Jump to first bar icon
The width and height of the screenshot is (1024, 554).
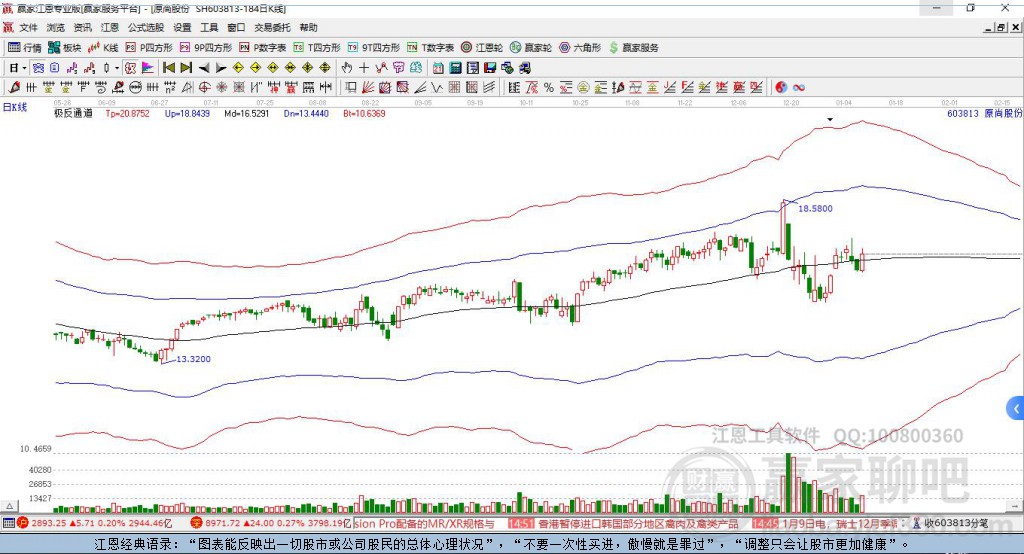(x=168, y=68)
